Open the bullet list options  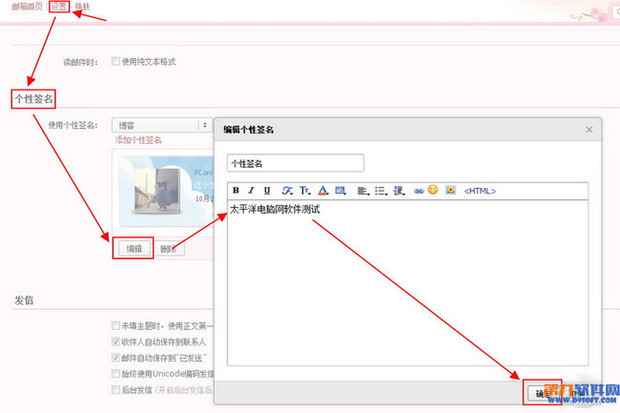[x=381, y=191]
